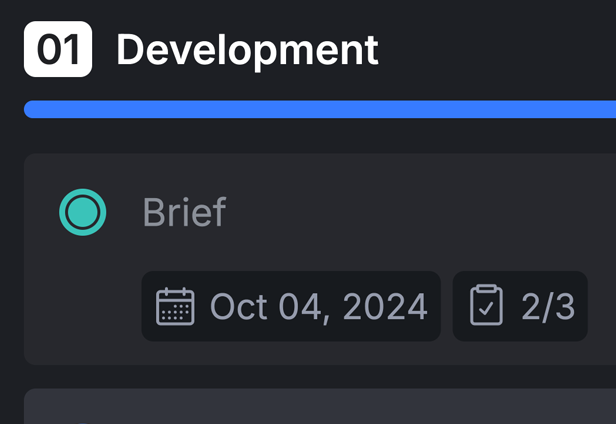Click the rounded left end of progress bar
This screenshot has height=424, width=616.
pyautogui.click(x=31, y=109)
